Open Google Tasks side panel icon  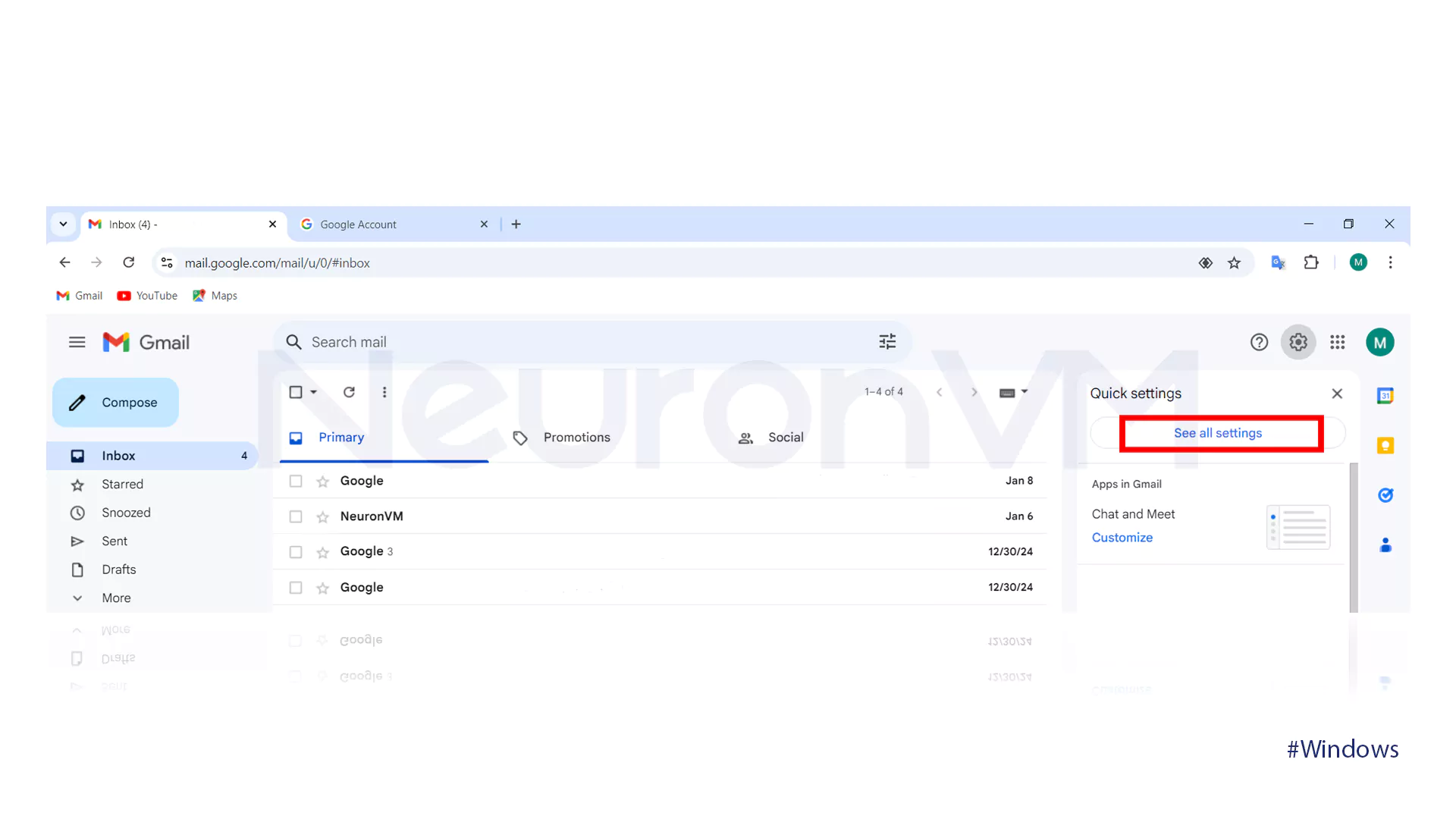[1385, 495]
